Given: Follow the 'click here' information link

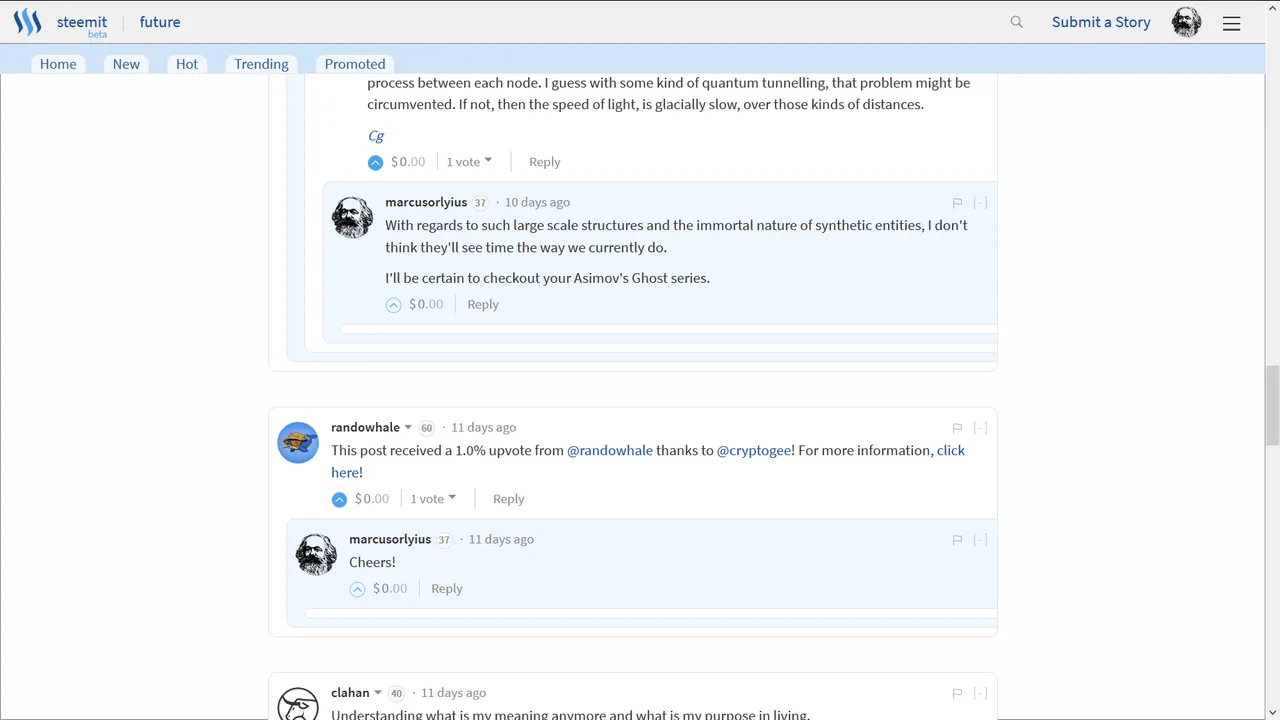Looking at the screenshot, I should tap(951, 450).
